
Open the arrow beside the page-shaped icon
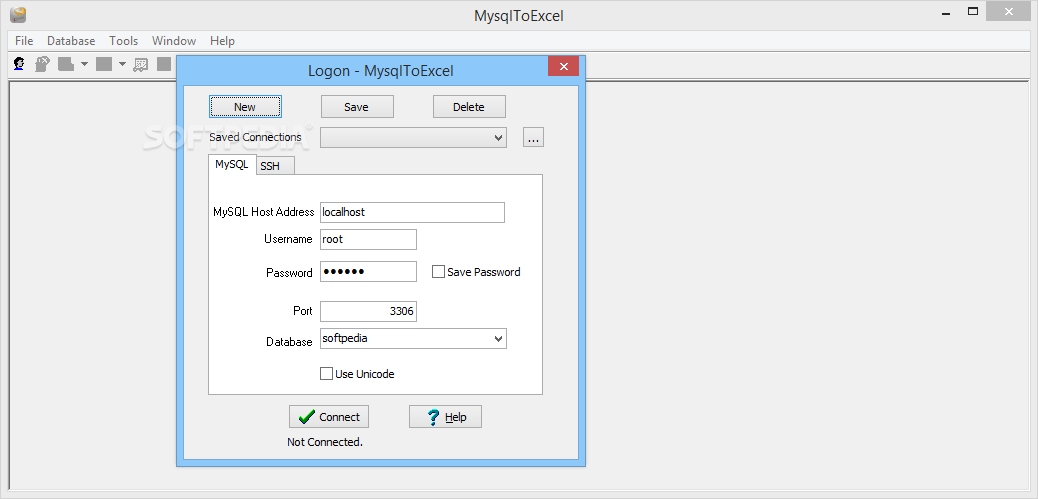click(84, 64)
